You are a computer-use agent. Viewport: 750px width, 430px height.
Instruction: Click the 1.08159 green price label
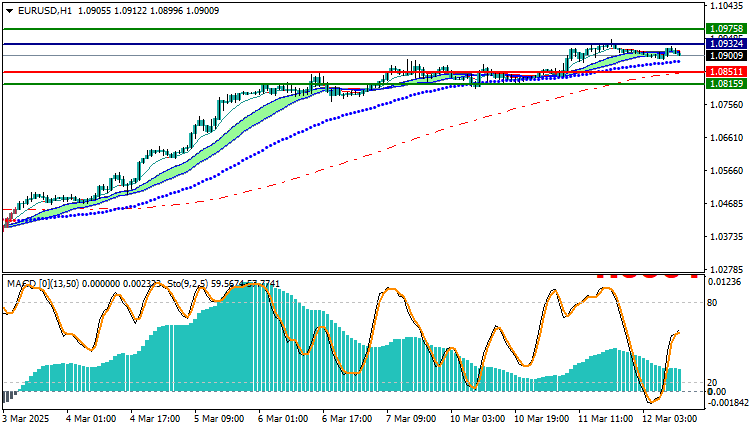(727, 84)
